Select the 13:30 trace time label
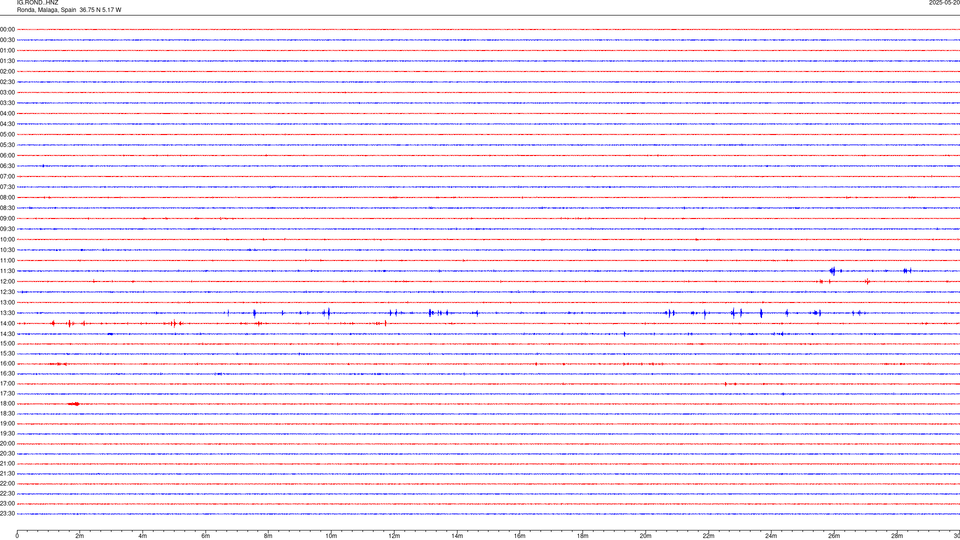960x540 pixels. click(7, 313)
